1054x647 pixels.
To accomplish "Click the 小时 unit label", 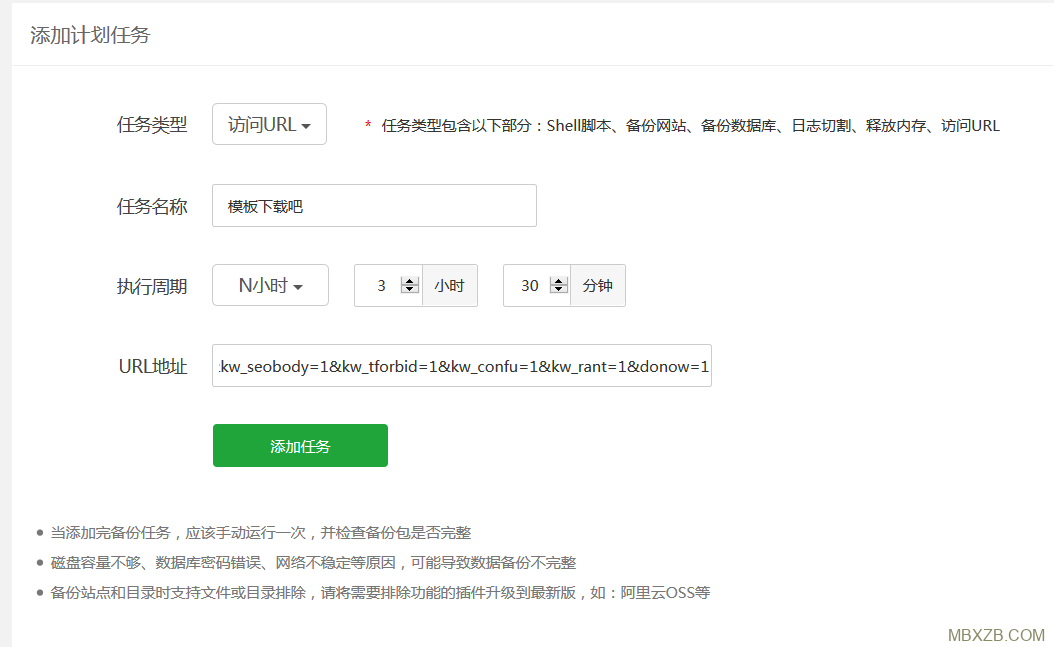I will [450, 286].
